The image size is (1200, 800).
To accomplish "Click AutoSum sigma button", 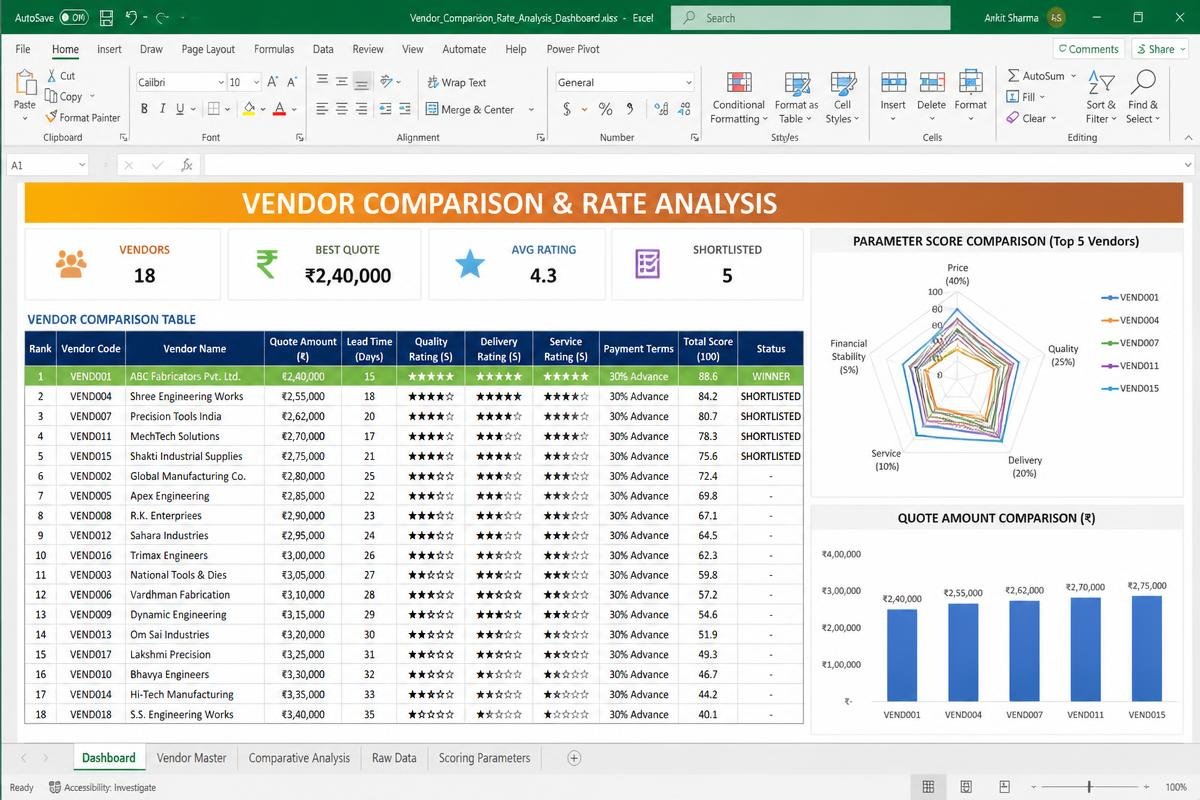I will pos(1036,76).
